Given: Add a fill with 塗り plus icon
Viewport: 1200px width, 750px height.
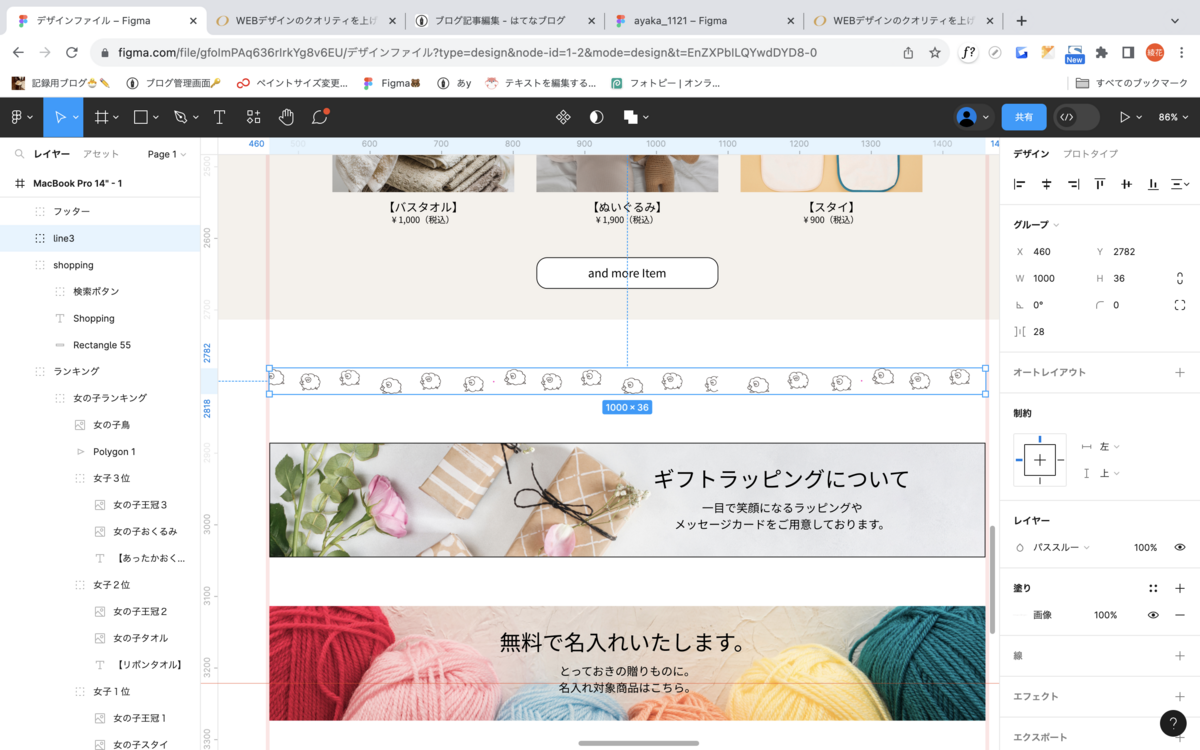Looking at the screenshot, I should pos(1180,588).
